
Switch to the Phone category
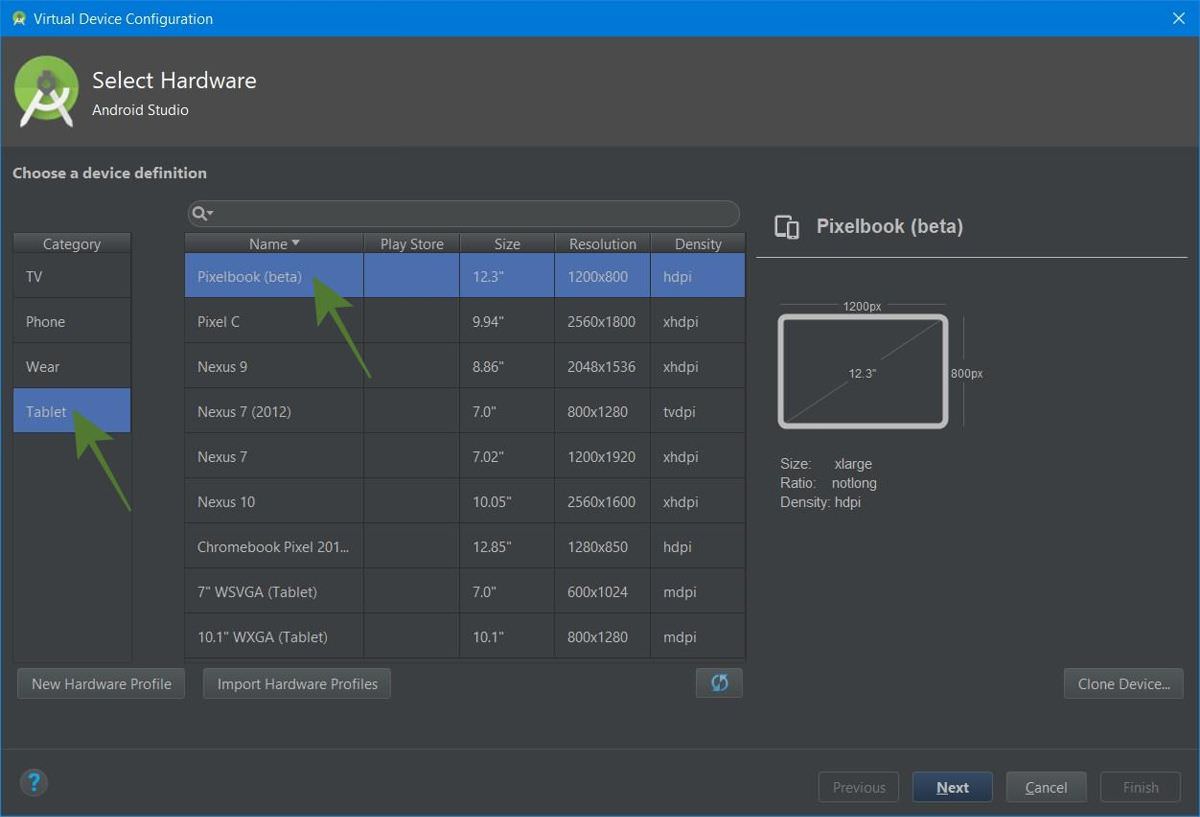[71, 321]
